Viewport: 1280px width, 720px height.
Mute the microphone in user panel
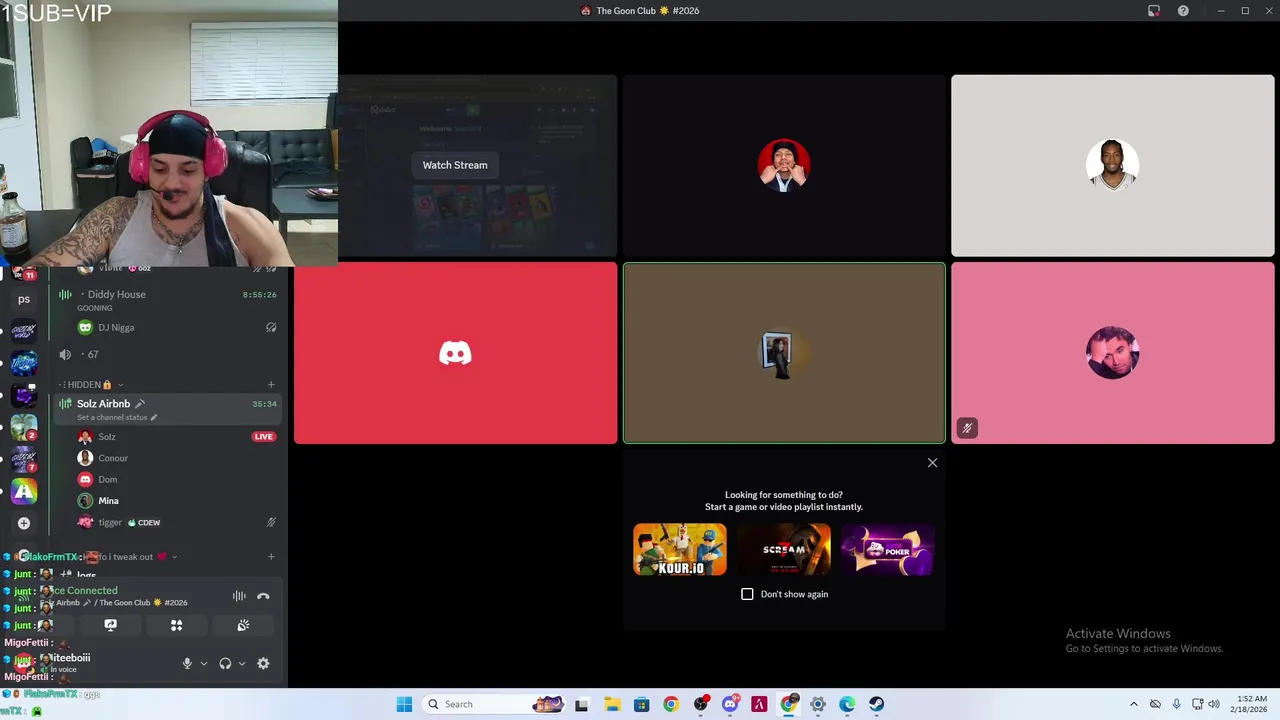coord(186,663)
